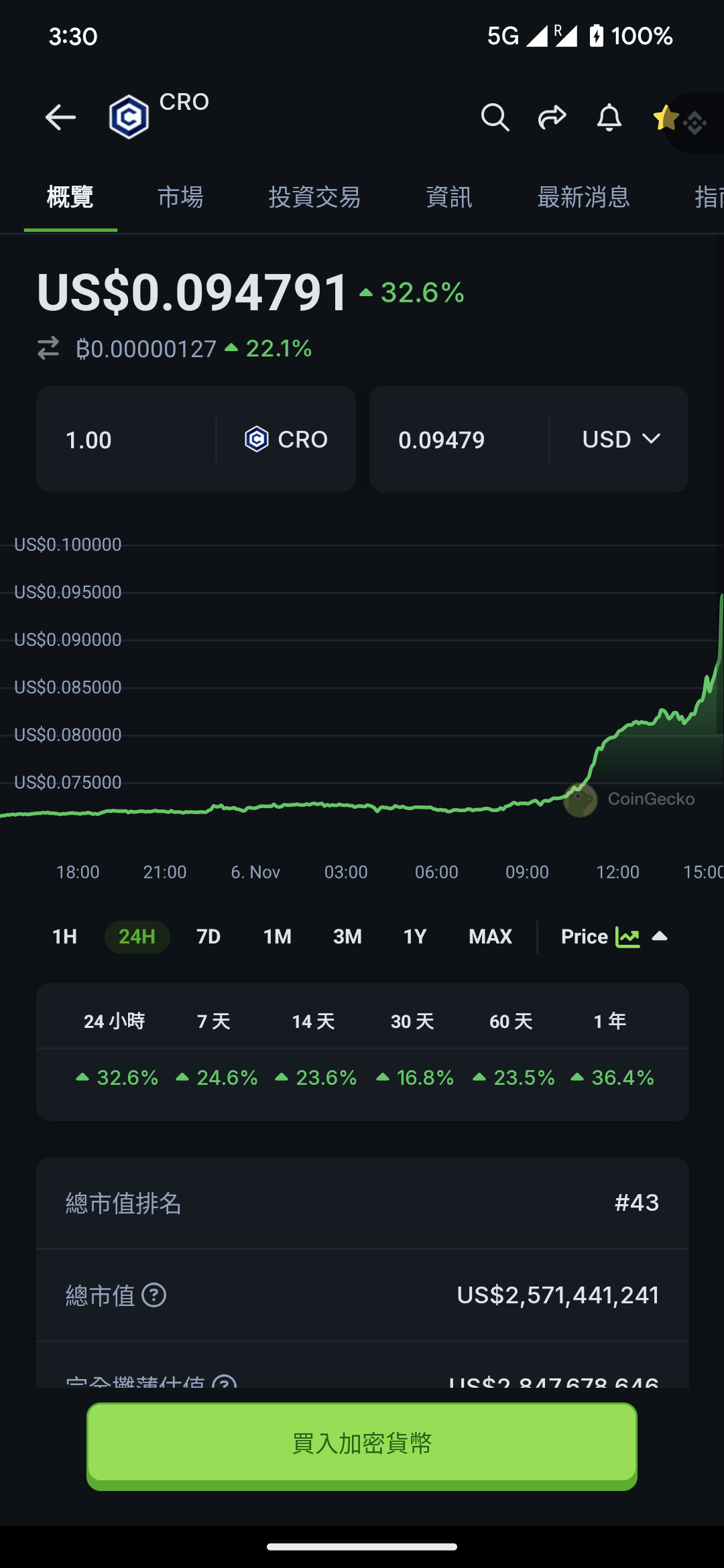Tap the CRO coin logo in header
Screen dimensions: 724x1568
click(129, 117)
